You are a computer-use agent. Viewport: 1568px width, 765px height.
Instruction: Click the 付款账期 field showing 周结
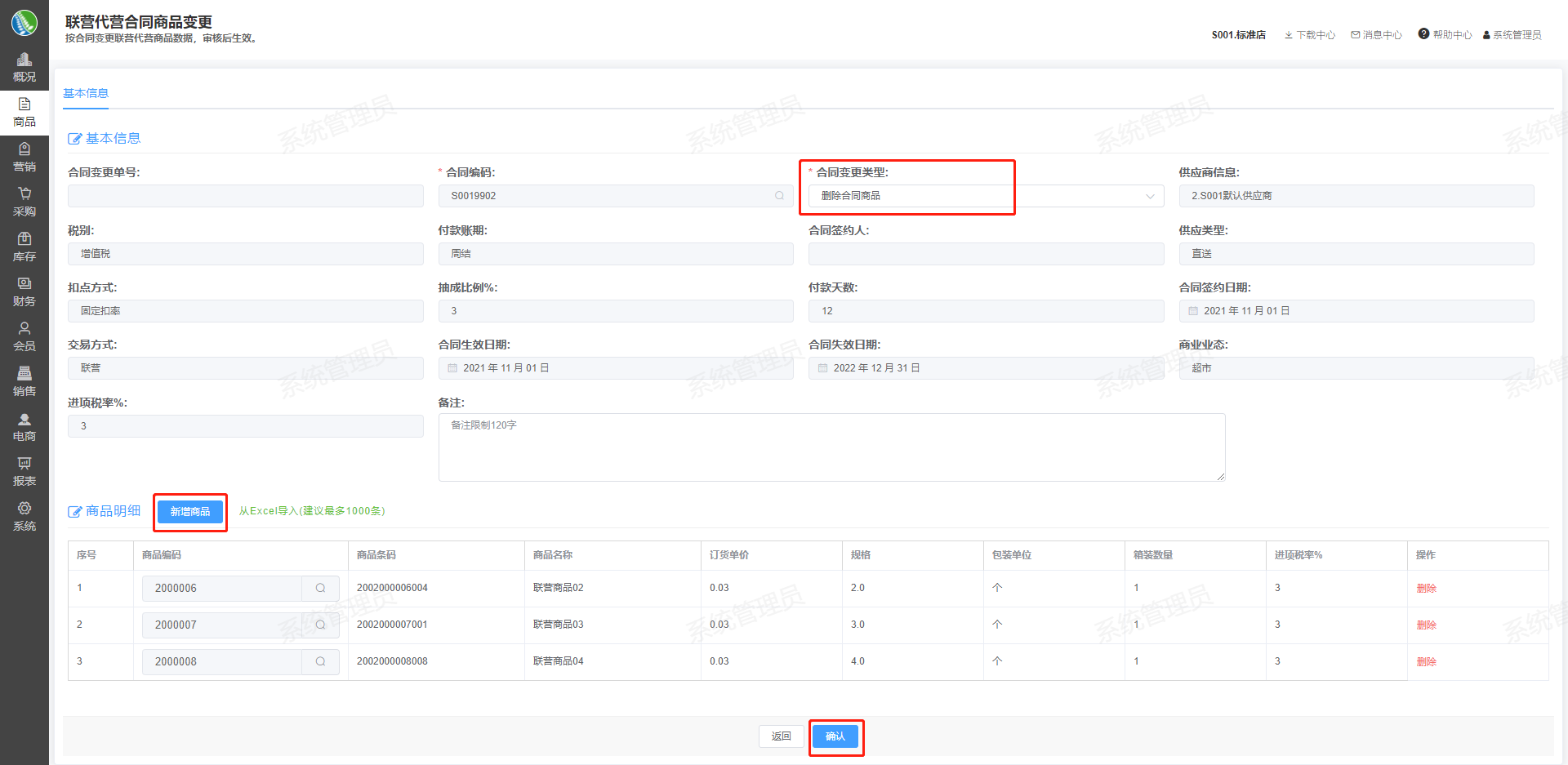(x=616, y=254)
